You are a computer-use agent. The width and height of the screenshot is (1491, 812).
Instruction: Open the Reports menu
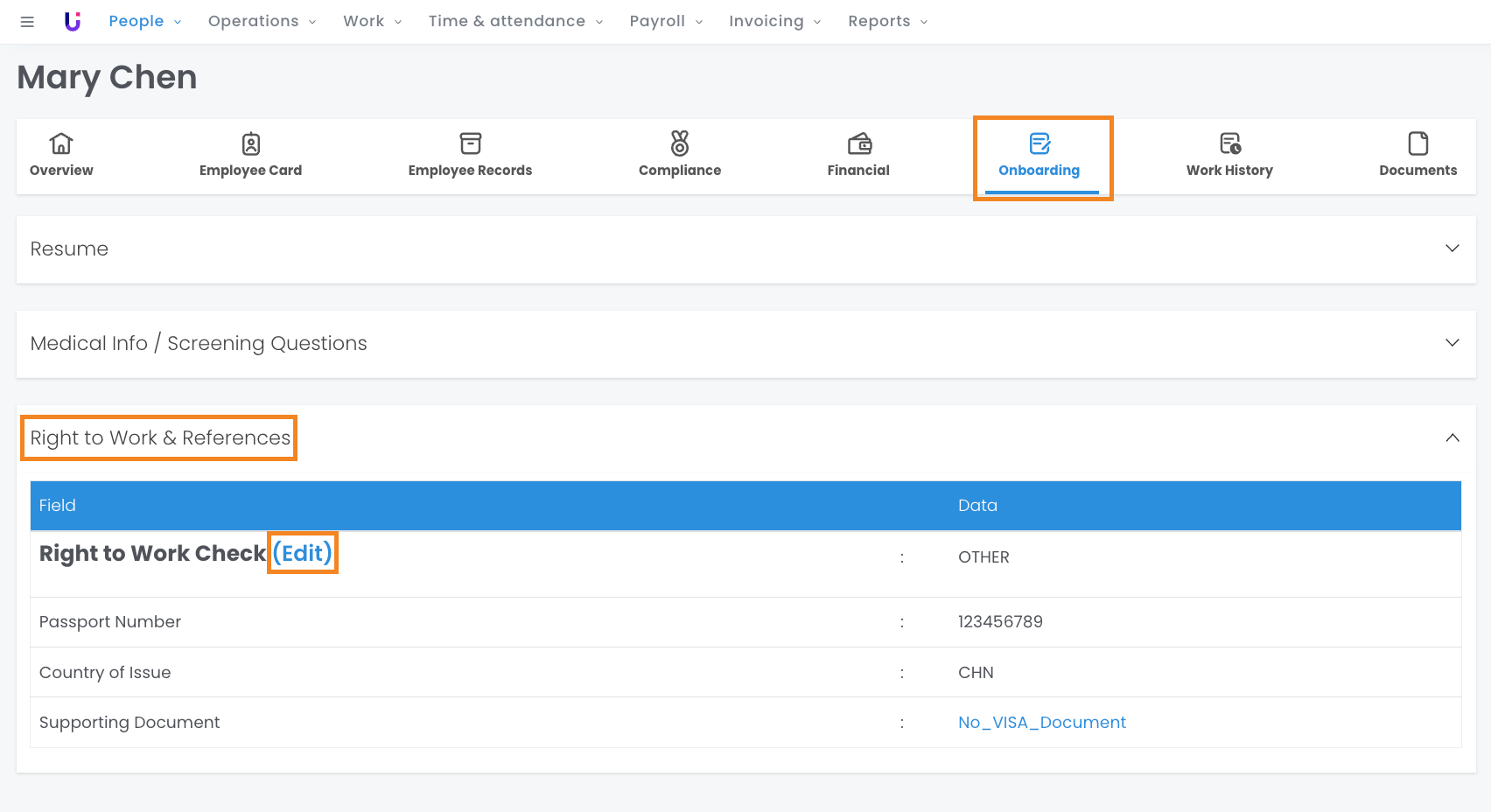tap(887, 21)
